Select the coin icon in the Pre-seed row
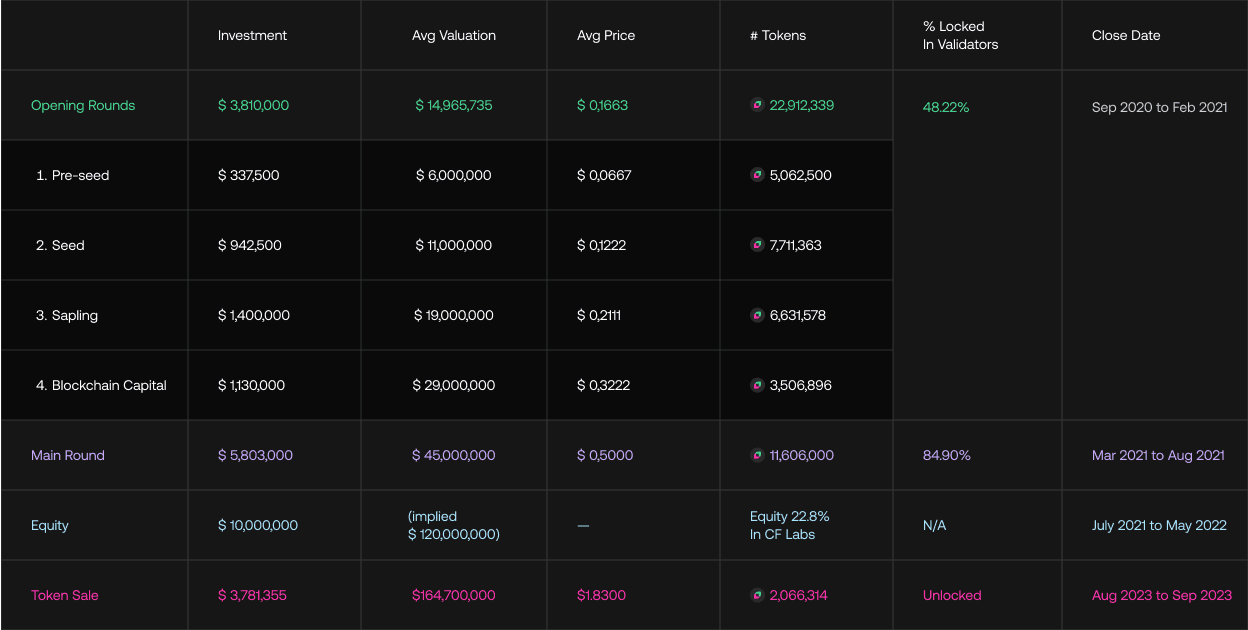The width and height of the screenshot is (1248, 630). pos(757,175)
